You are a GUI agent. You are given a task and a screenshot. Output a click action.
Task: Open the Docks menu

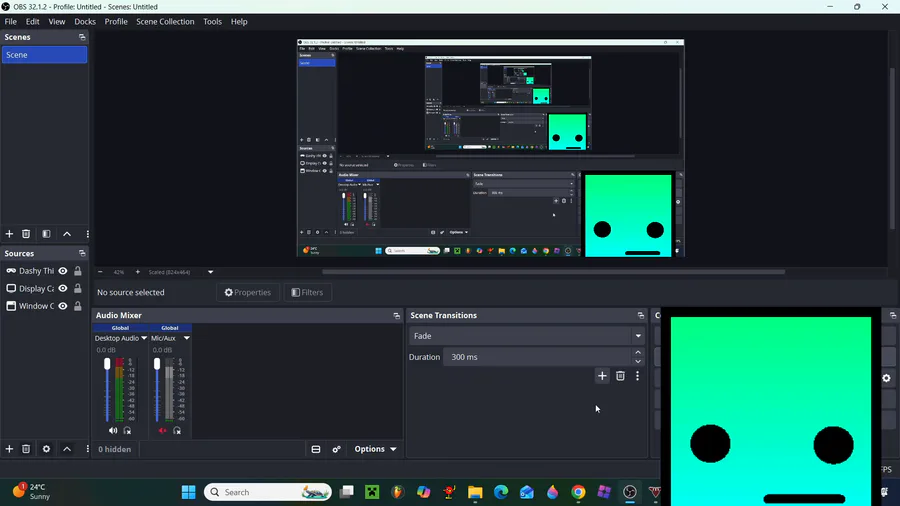85,22
